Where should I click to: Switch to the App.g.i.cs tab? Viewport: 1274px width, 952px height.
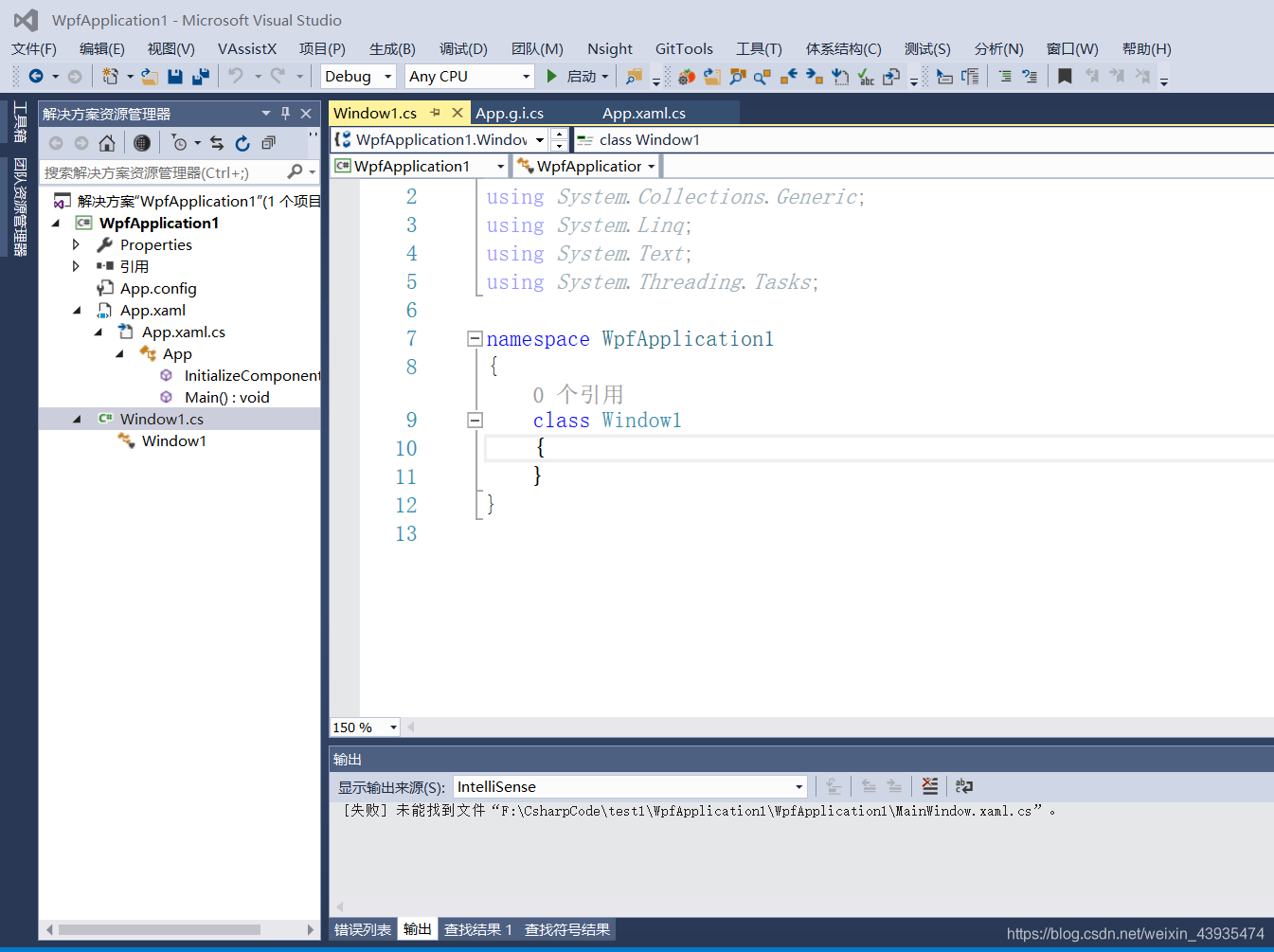coord(510,113)
